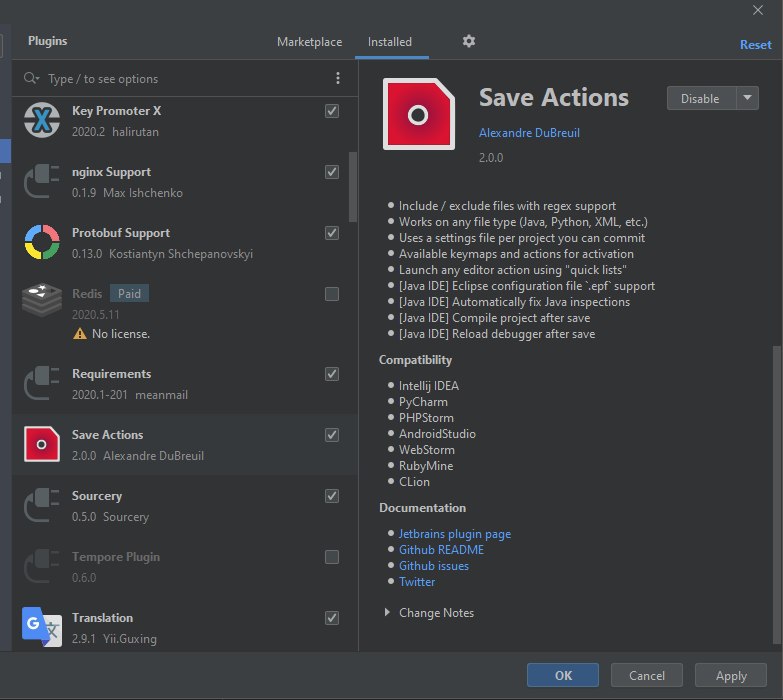Switch to the Marketplace tab
The image size is (783, 700).
coord(310,42)
